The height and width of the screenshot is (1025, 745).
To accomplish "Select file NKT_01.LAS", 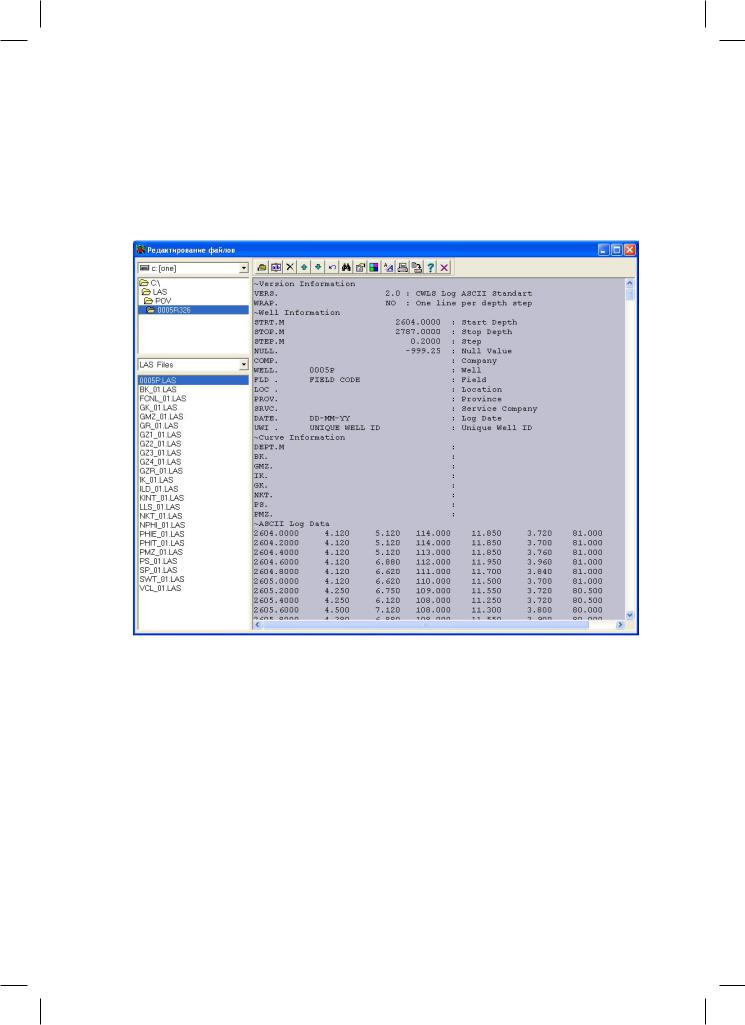I will [x=161, y=516].
